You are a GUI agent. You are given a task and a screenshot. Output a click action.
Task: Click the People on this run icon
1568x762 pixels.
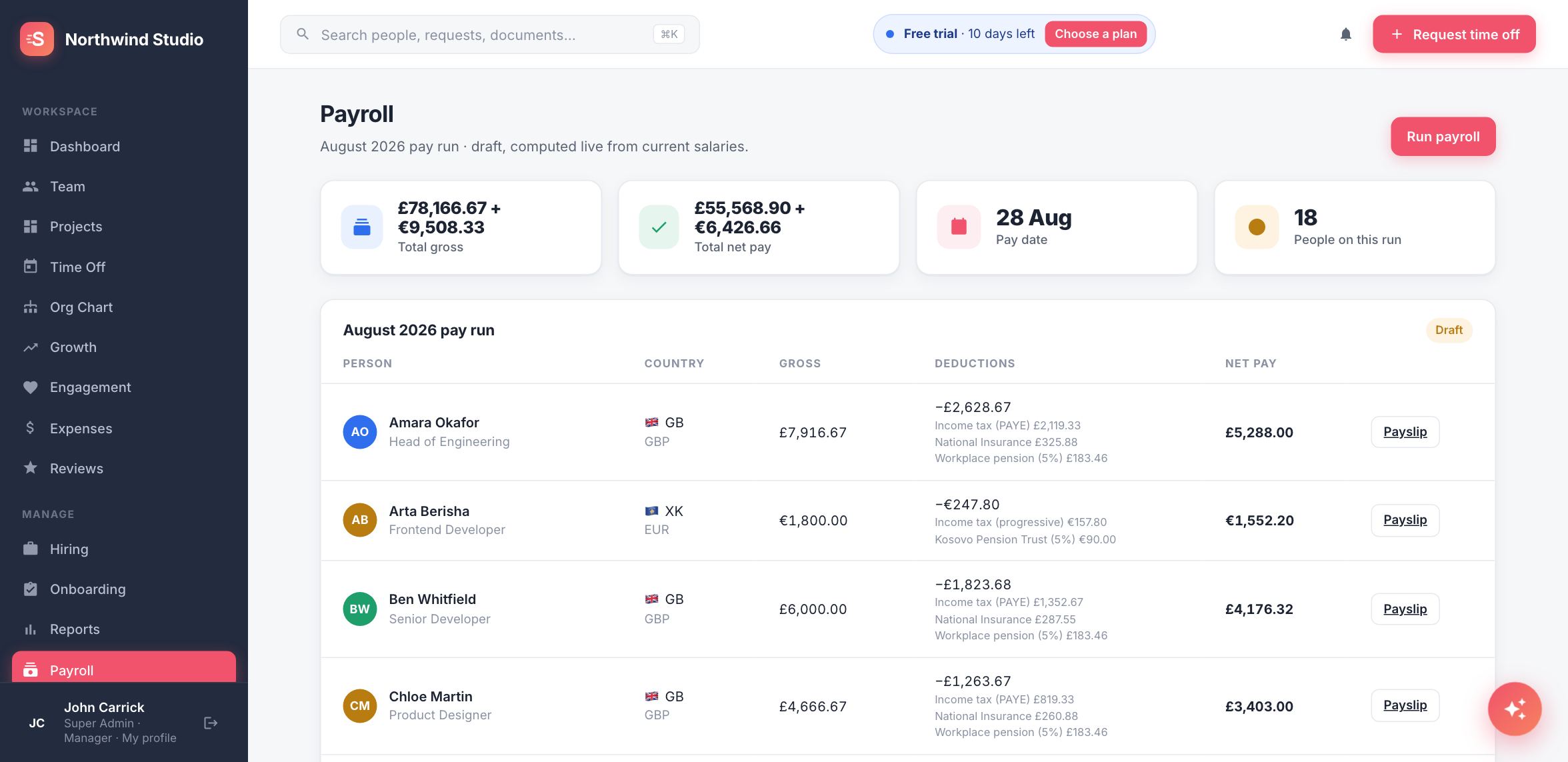coord(1257,227)
